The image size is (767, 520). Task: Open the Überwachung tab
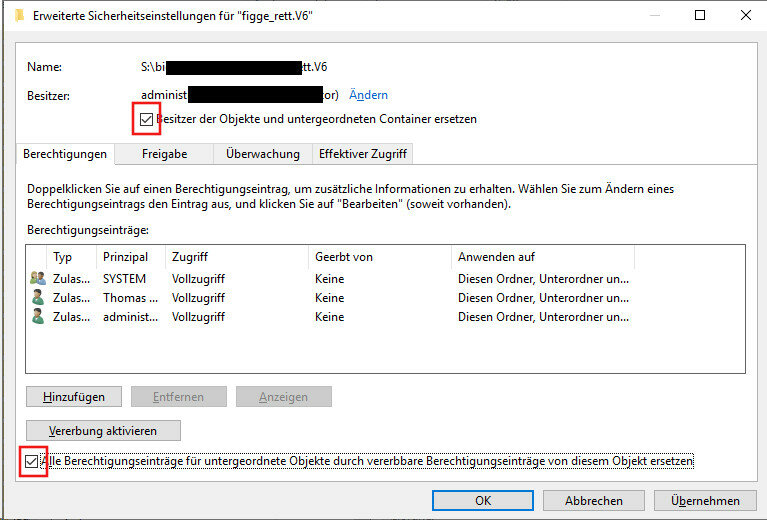[263, 154]
